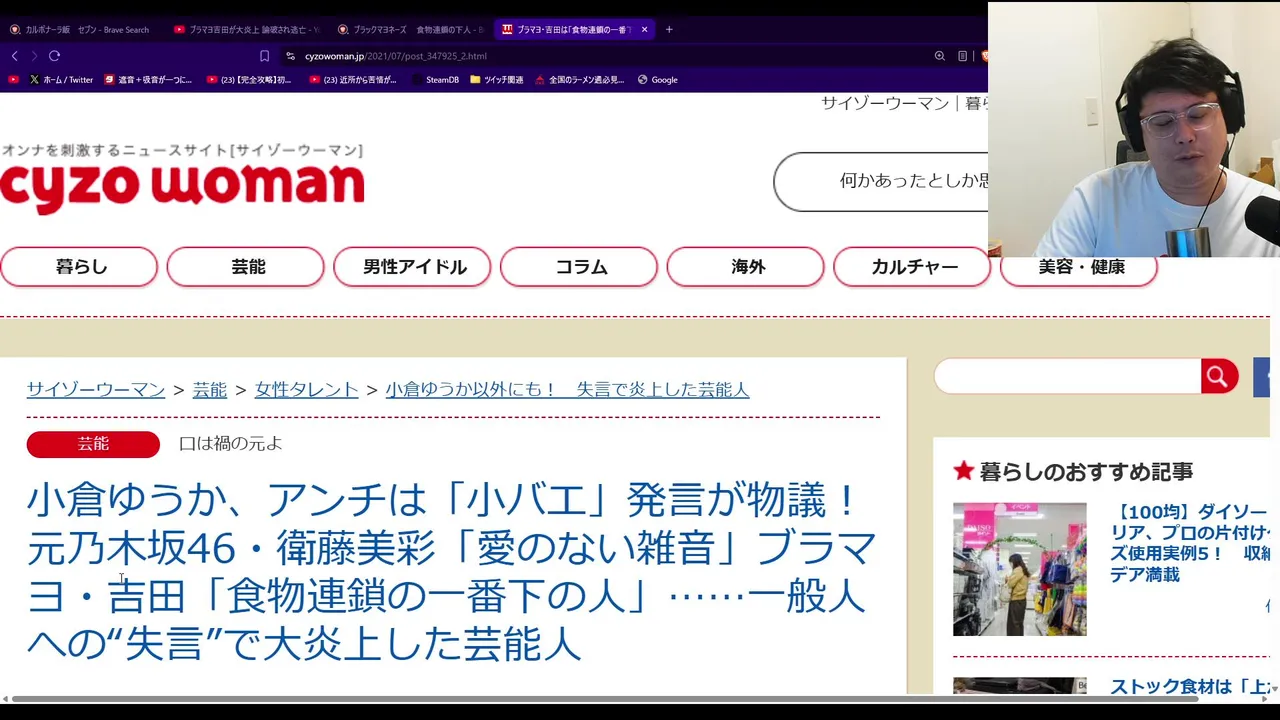Open the Google bookmark

click(x=658, y=79)
